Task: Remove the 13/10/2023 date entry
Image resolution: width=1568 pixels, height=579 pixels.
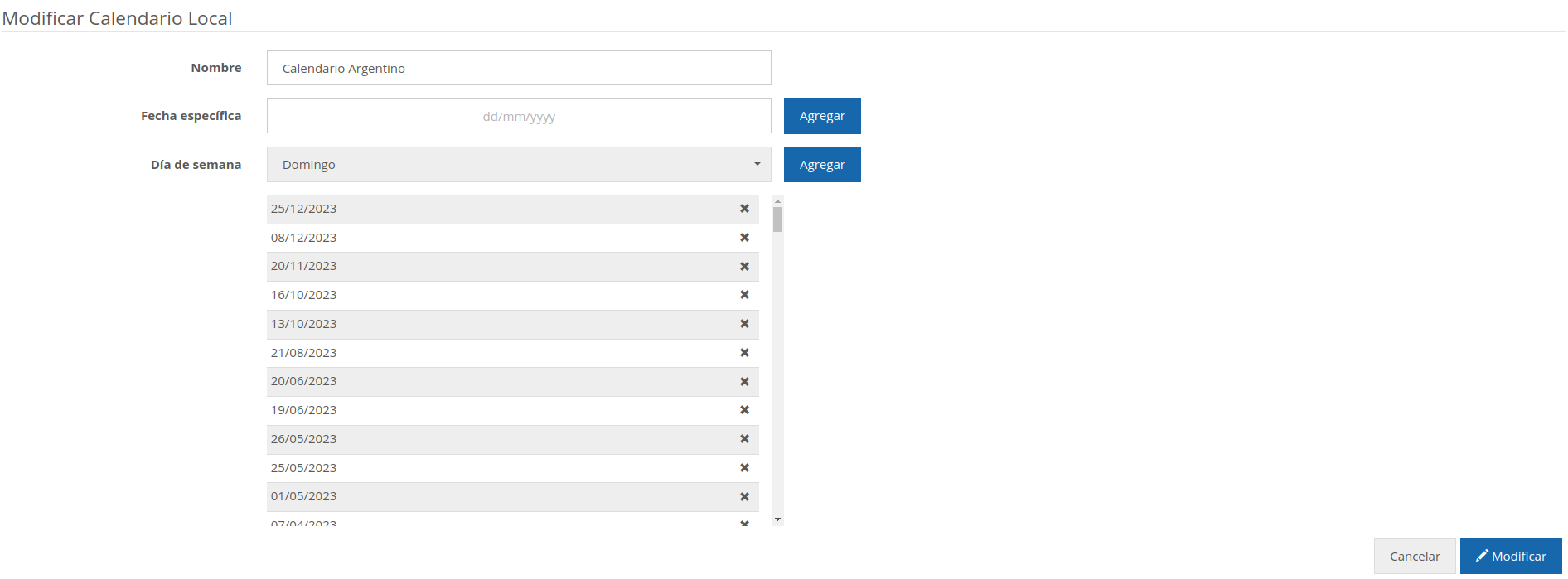Action: (744, 324)
